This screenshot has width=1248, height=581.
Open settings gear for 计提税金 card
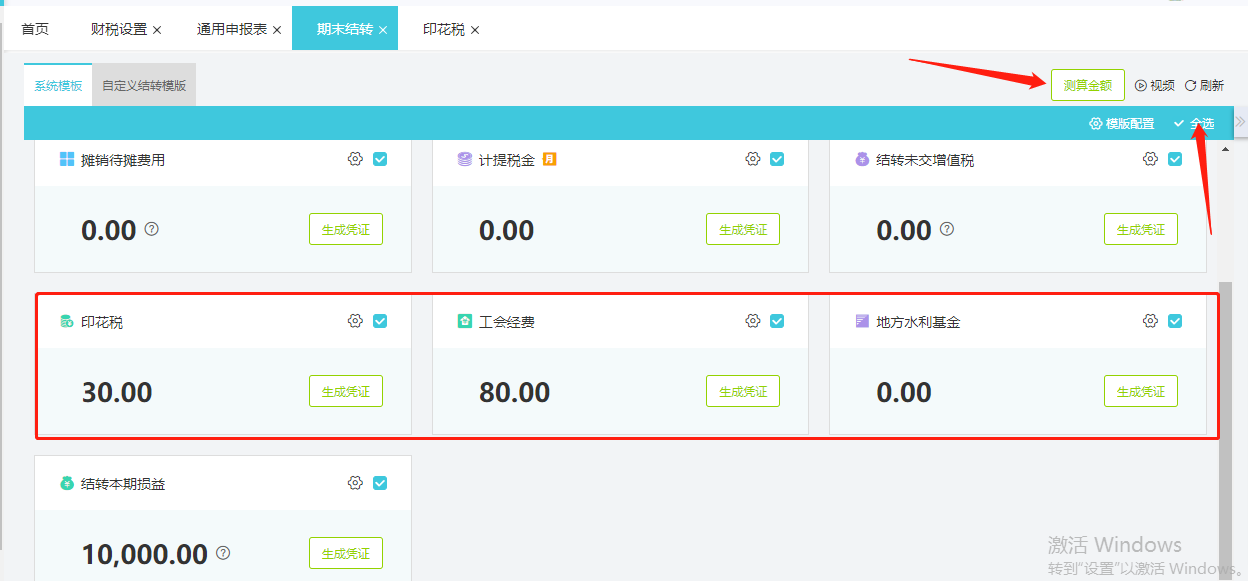pos(753,159)
